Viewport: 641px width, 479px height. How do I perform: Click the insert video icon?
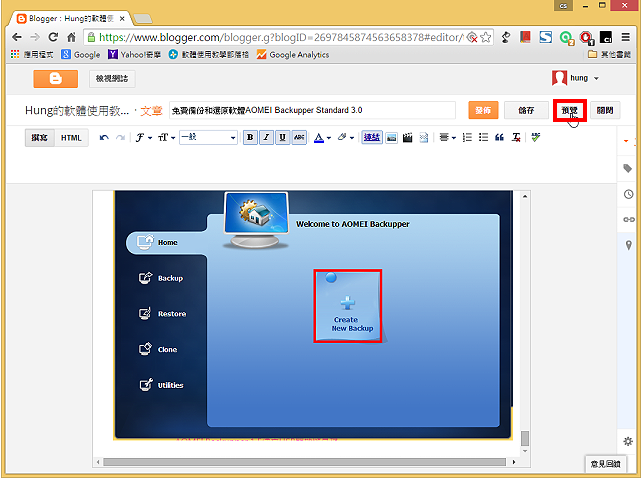click(x=408, y=138)
